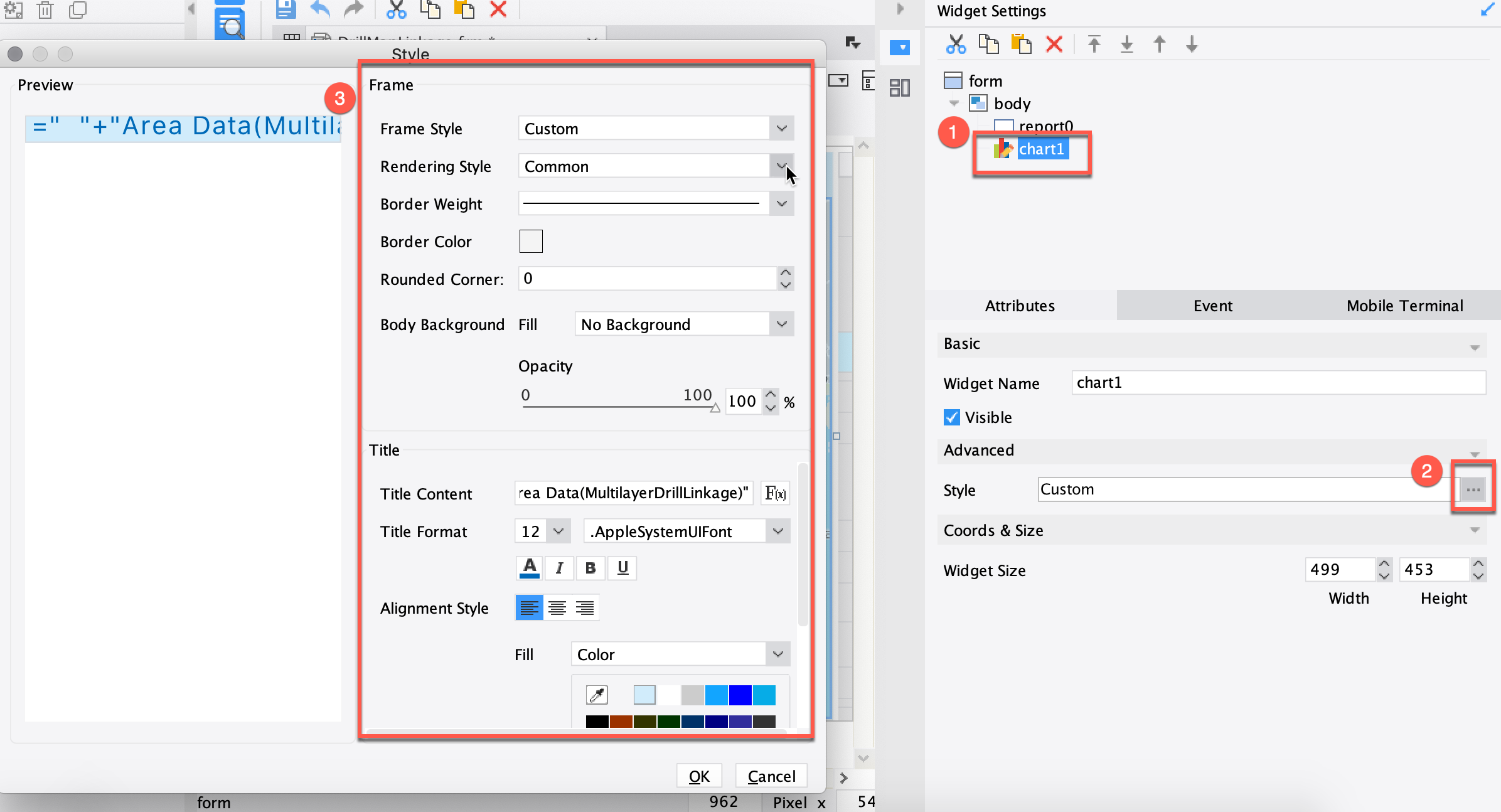Viewport: 1501px width, 812px height.
Task: Click the Cut icon in Widget Settings toolbar
Action: (x=956, y=45)
